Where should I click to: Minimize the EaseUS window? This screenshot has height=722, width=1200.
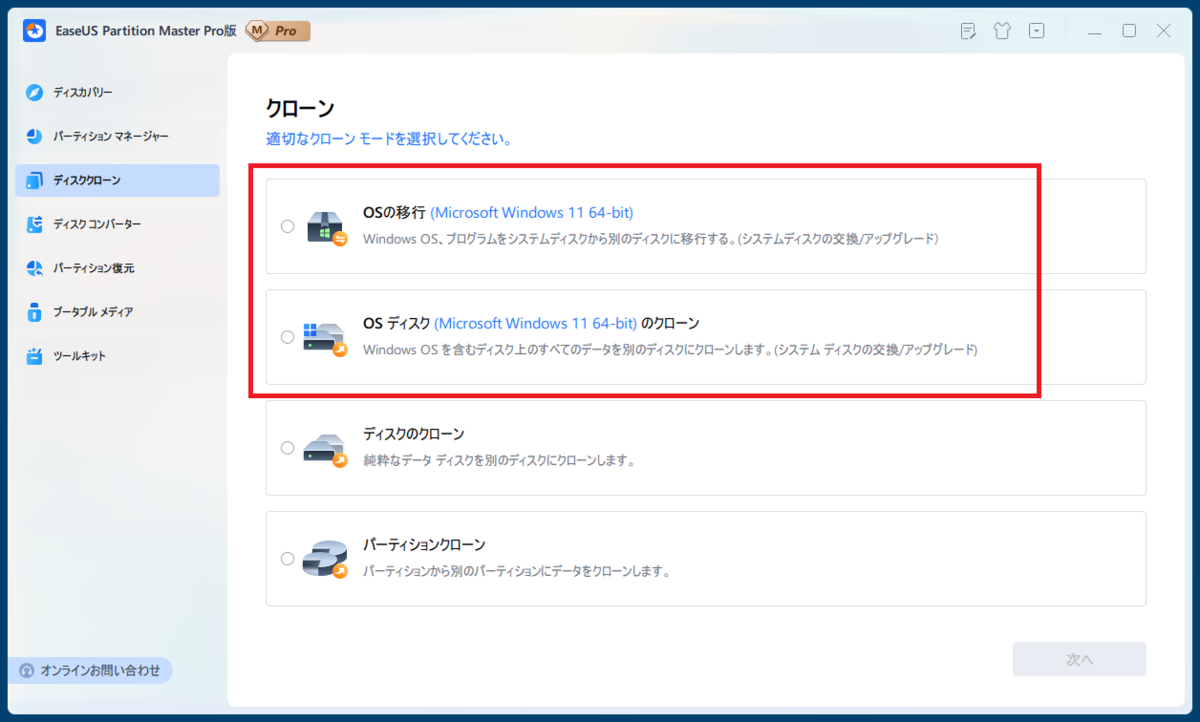click(1095, 31)
